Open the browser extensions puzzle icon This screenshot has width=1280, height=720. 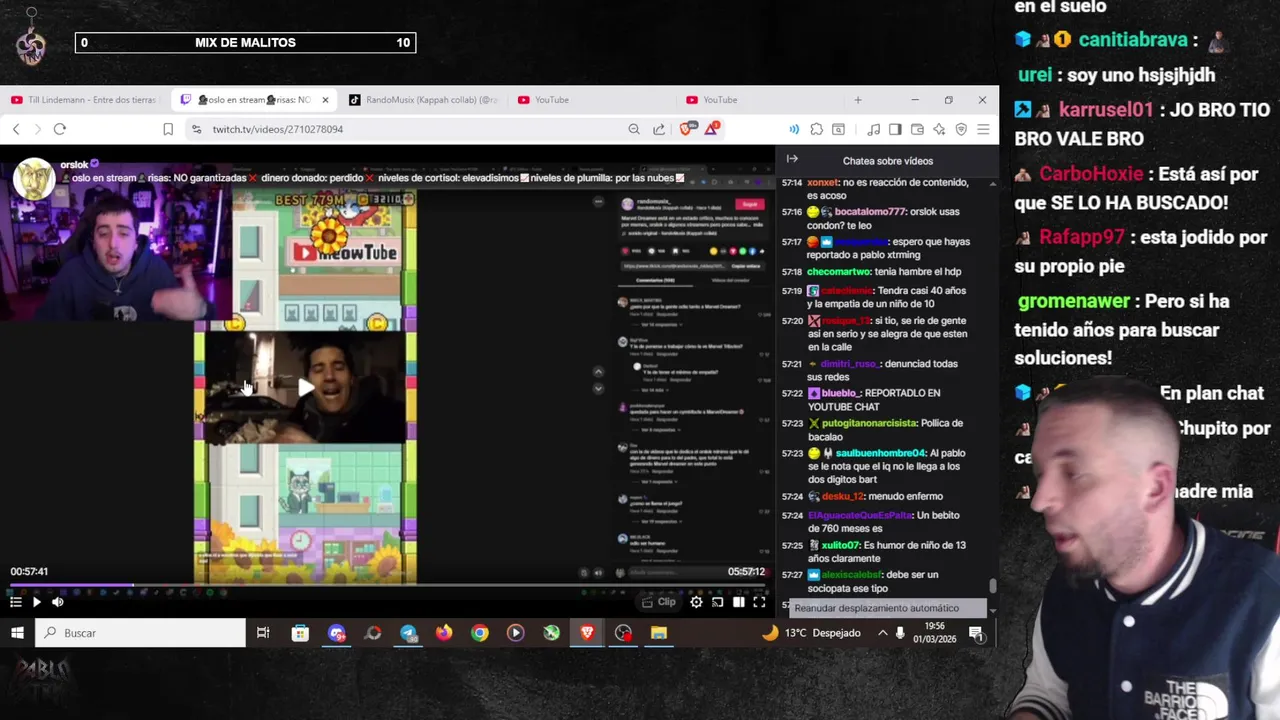[x=817, y=129]
